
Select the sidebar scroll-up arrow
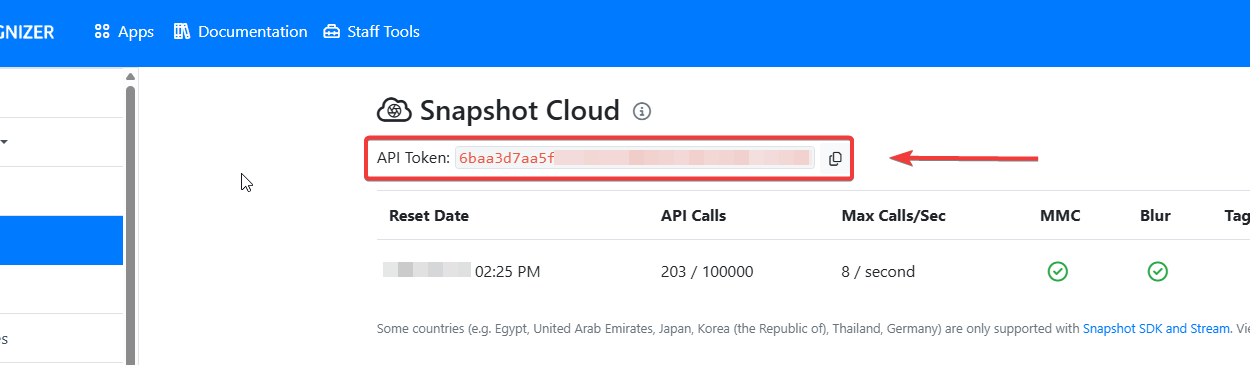pyautogui.click(x=130, y=76)
